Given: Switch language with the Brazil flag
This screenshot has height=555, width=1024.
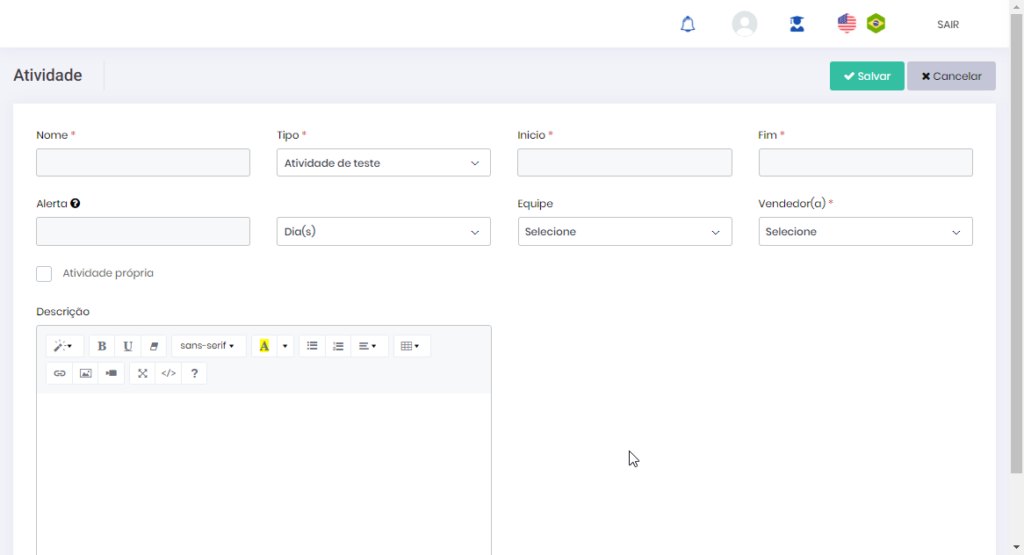Looking at the screenshot, I should pos(876,24).
